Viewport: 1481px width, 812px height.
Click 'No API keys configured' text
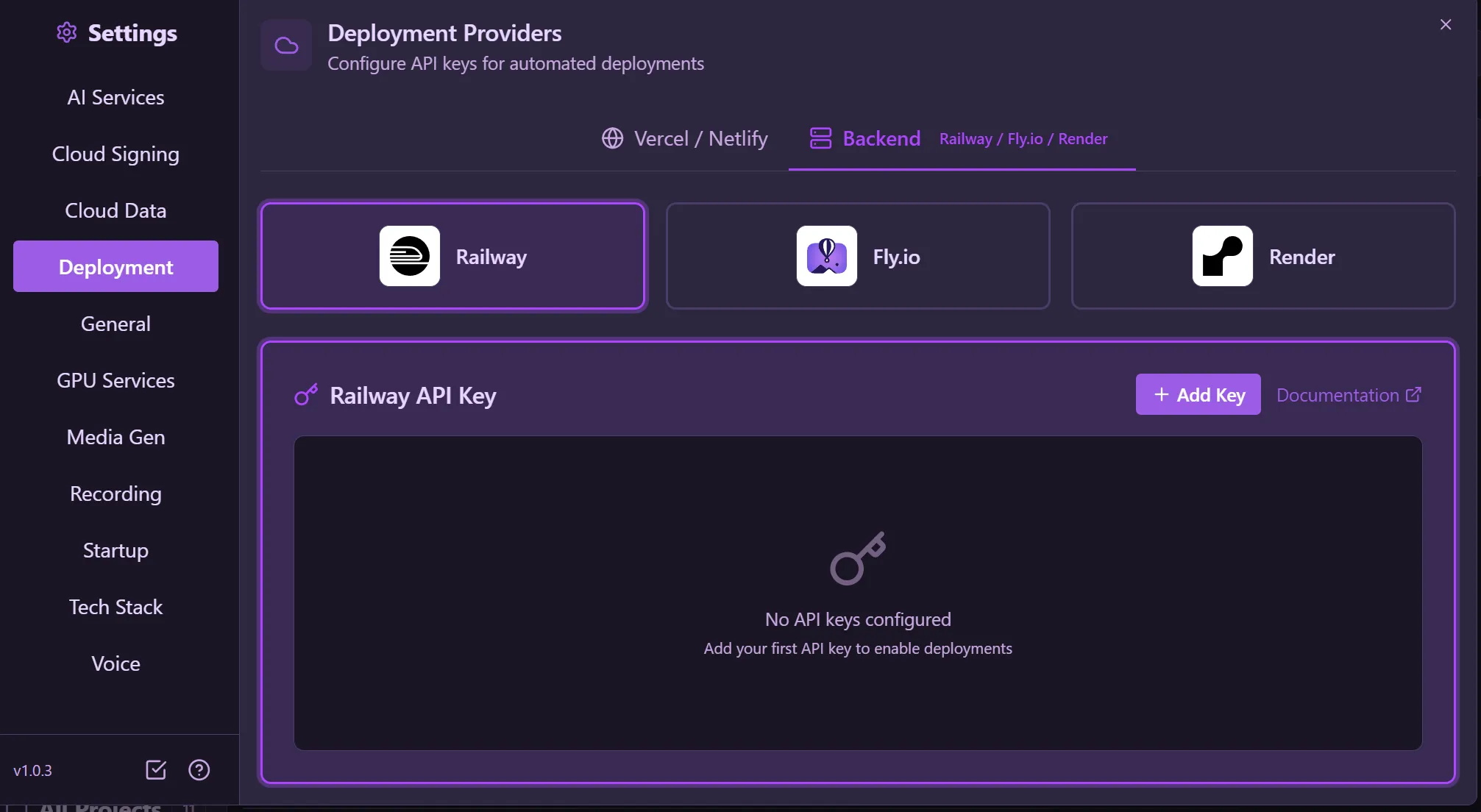(x=858, y=619)
